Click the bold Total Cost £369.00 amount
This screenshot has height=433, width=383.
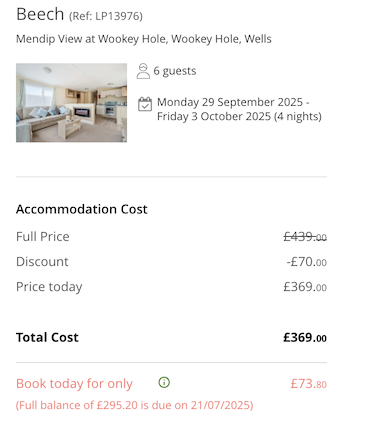305,338
